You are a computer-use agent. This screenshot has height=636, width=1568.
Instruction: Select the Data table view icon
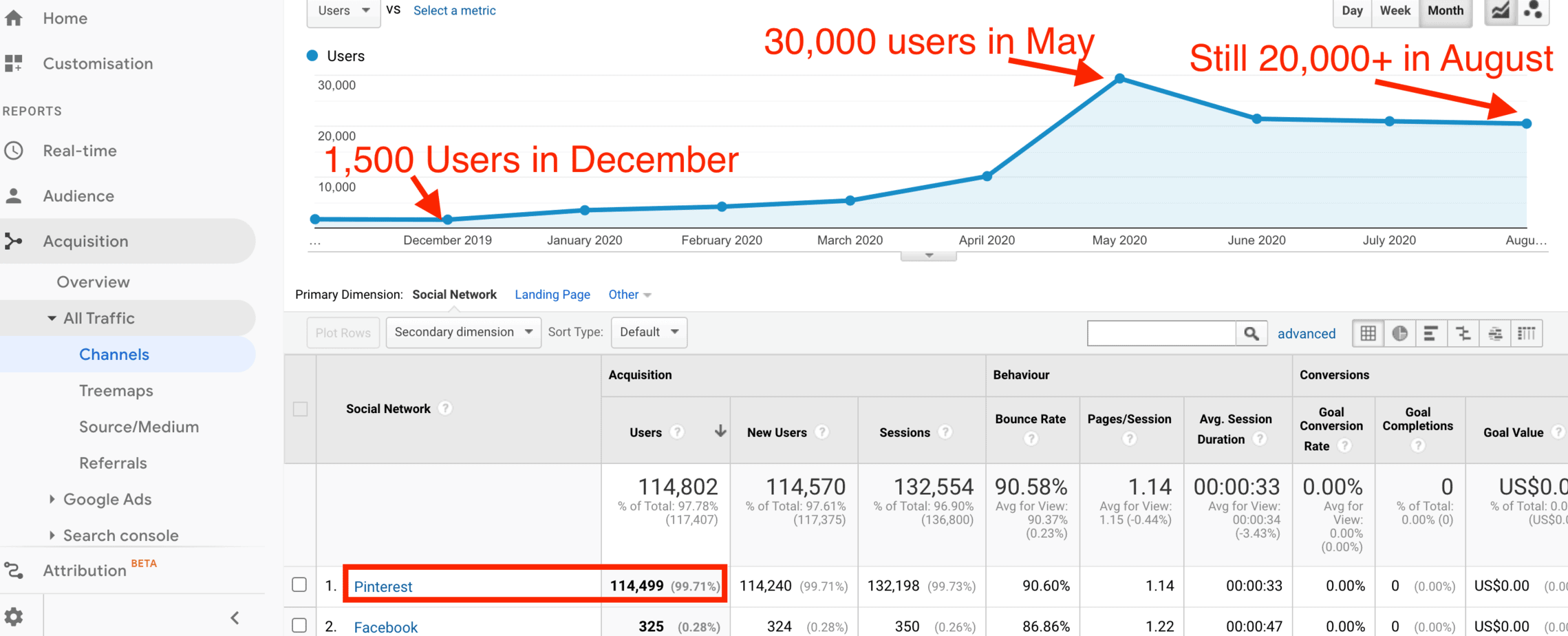pyautogui.click(x=1368, y=334)
